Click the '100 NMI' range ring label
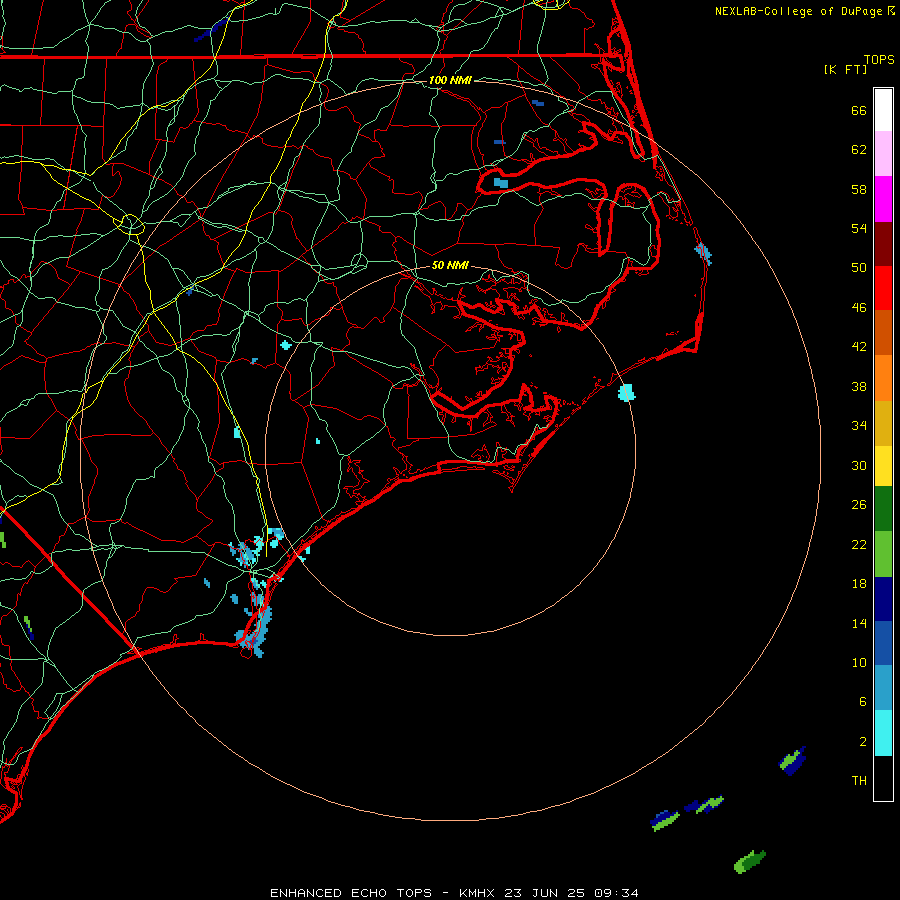Viewport: 900px width, 900px height. (x=450, y=80)
